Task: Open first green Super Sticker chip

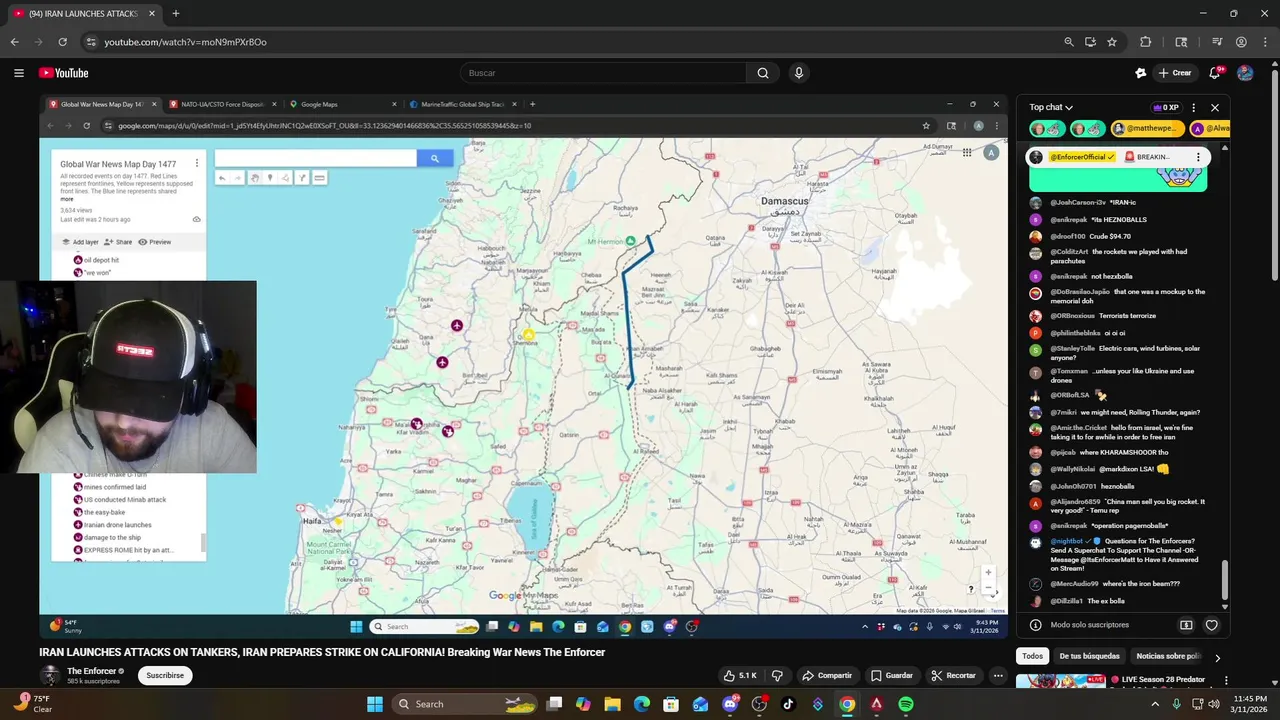Action: (1046, 128)
